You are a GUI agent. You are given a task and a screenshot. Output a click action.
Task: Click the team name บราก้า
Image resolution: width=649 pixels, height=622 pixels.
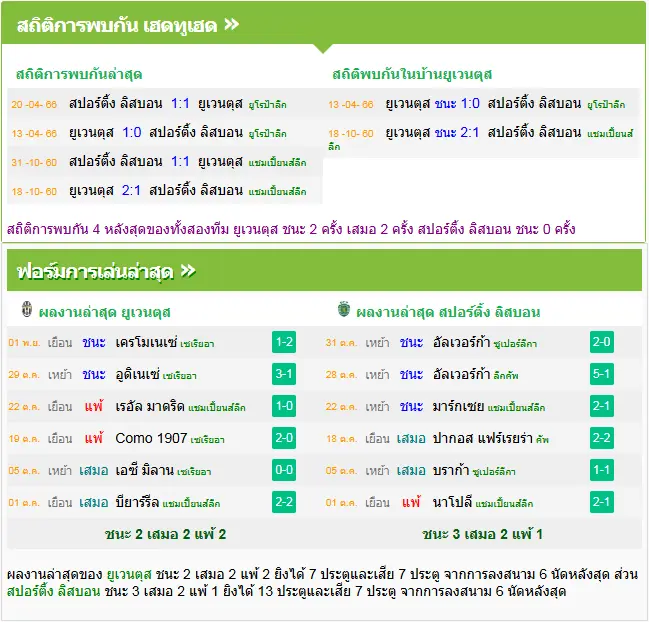pos(451,471)
